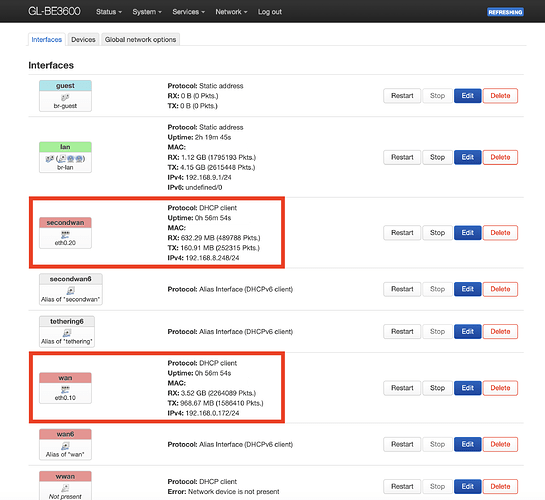This screenshot has width=545, height=500.
Task: Click the secondwan eth0.20 VLAN icon
Action: point(65,234)
